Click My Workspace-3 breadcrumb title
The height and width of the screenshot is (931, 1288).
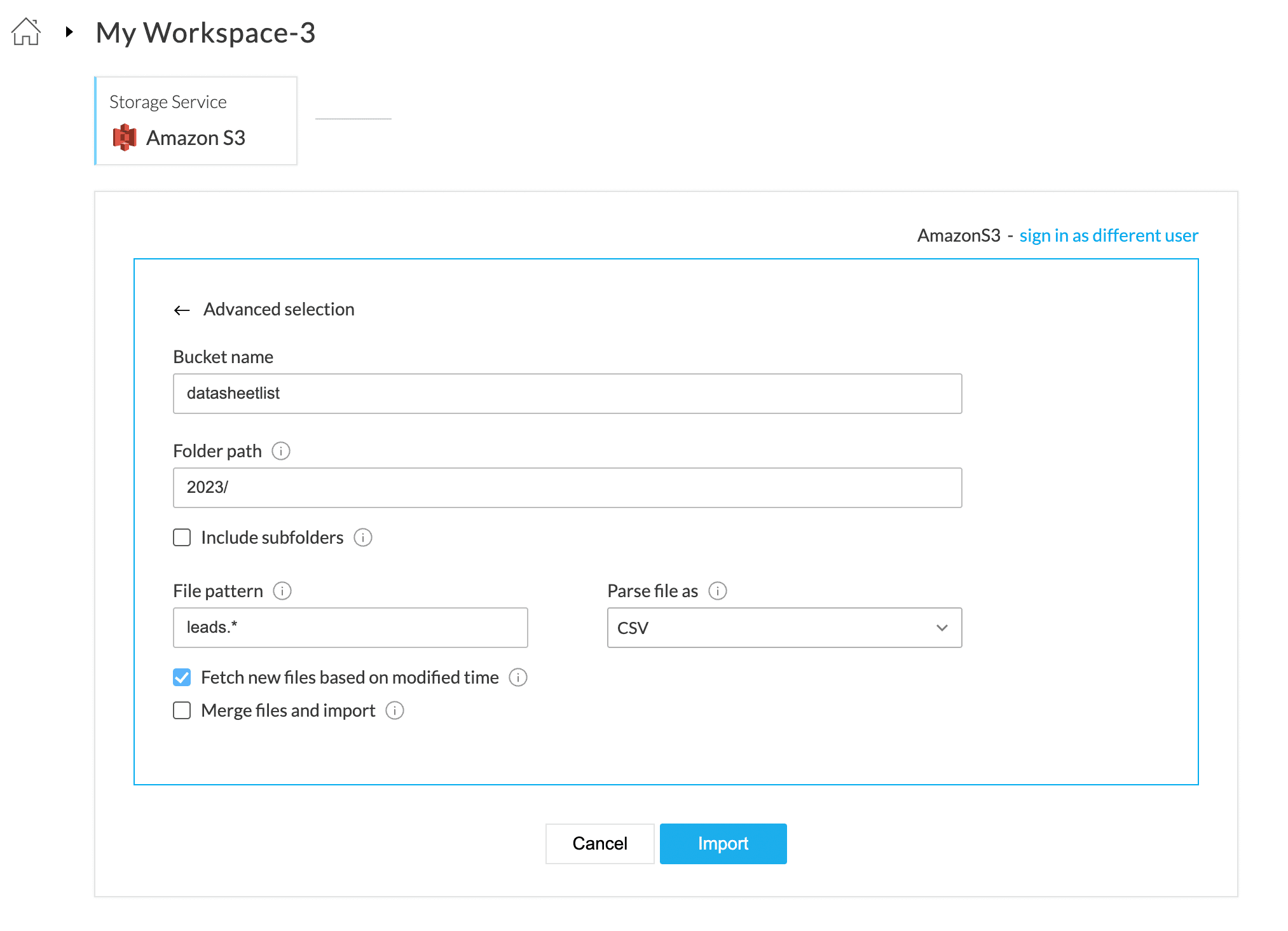point(205,32)
